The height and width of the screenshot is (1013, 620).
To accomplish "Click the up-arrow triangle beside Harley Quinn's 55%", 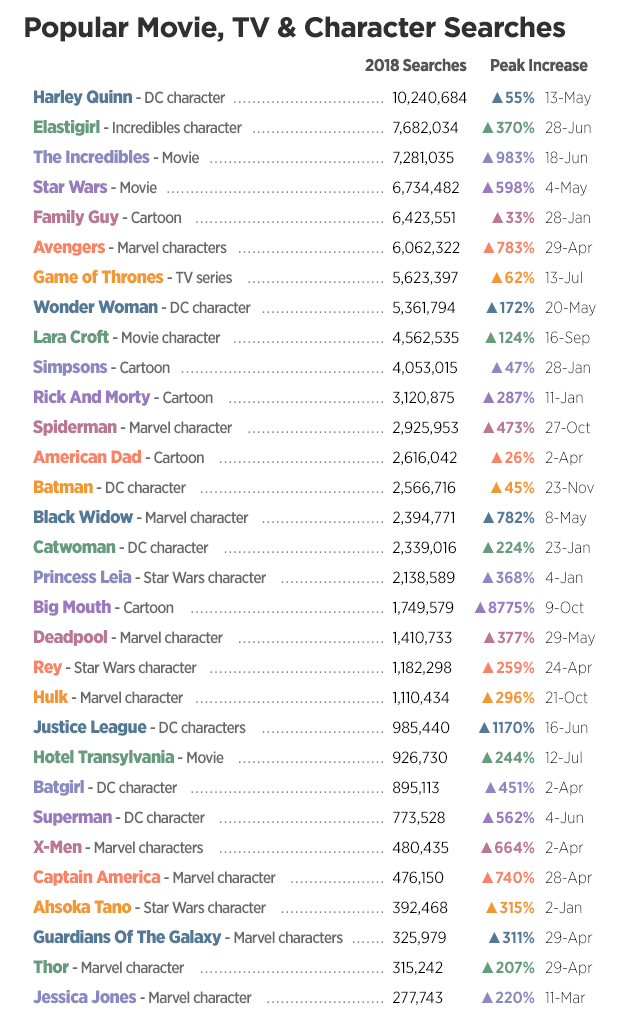I will (x=496, y=98).
